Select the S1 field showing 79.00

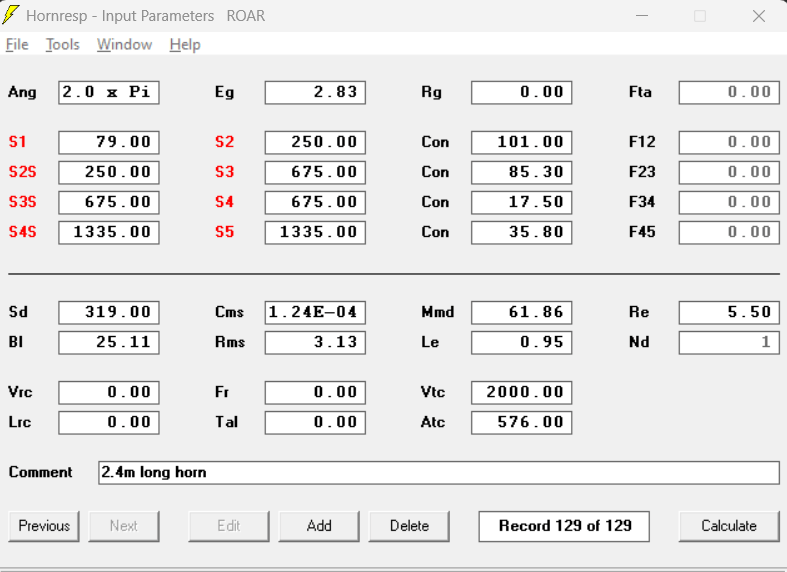(x=109, y=142)
